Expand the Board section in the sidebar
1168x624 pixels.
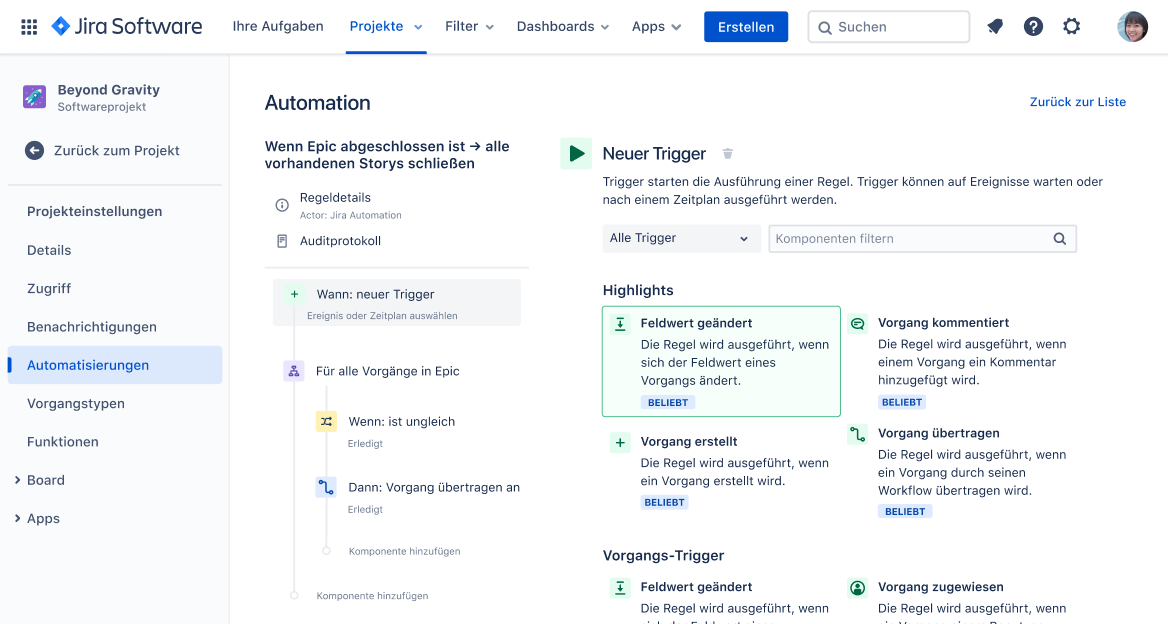point(44,480)
